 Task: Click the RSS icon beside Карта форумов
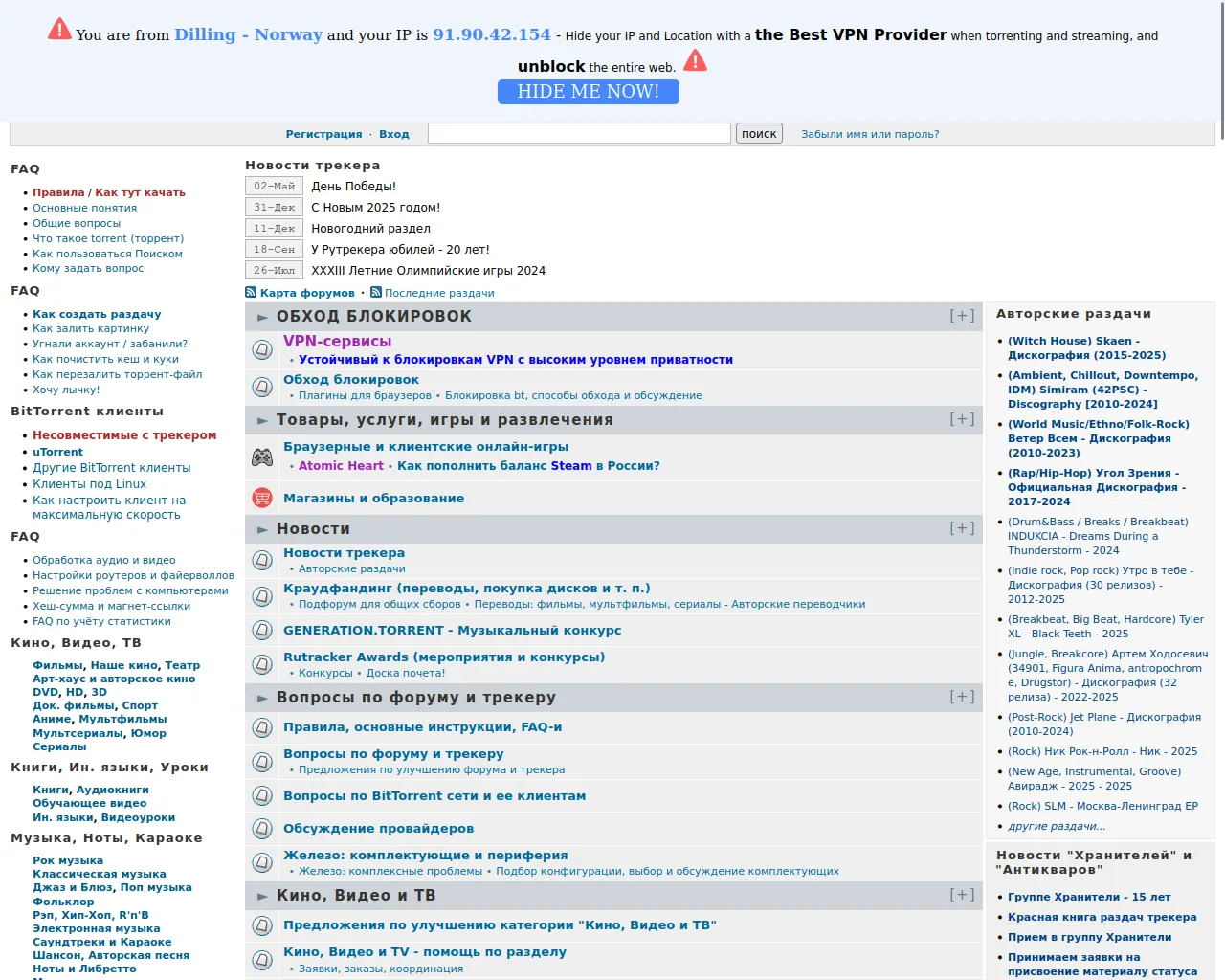(x=251, y=293)
